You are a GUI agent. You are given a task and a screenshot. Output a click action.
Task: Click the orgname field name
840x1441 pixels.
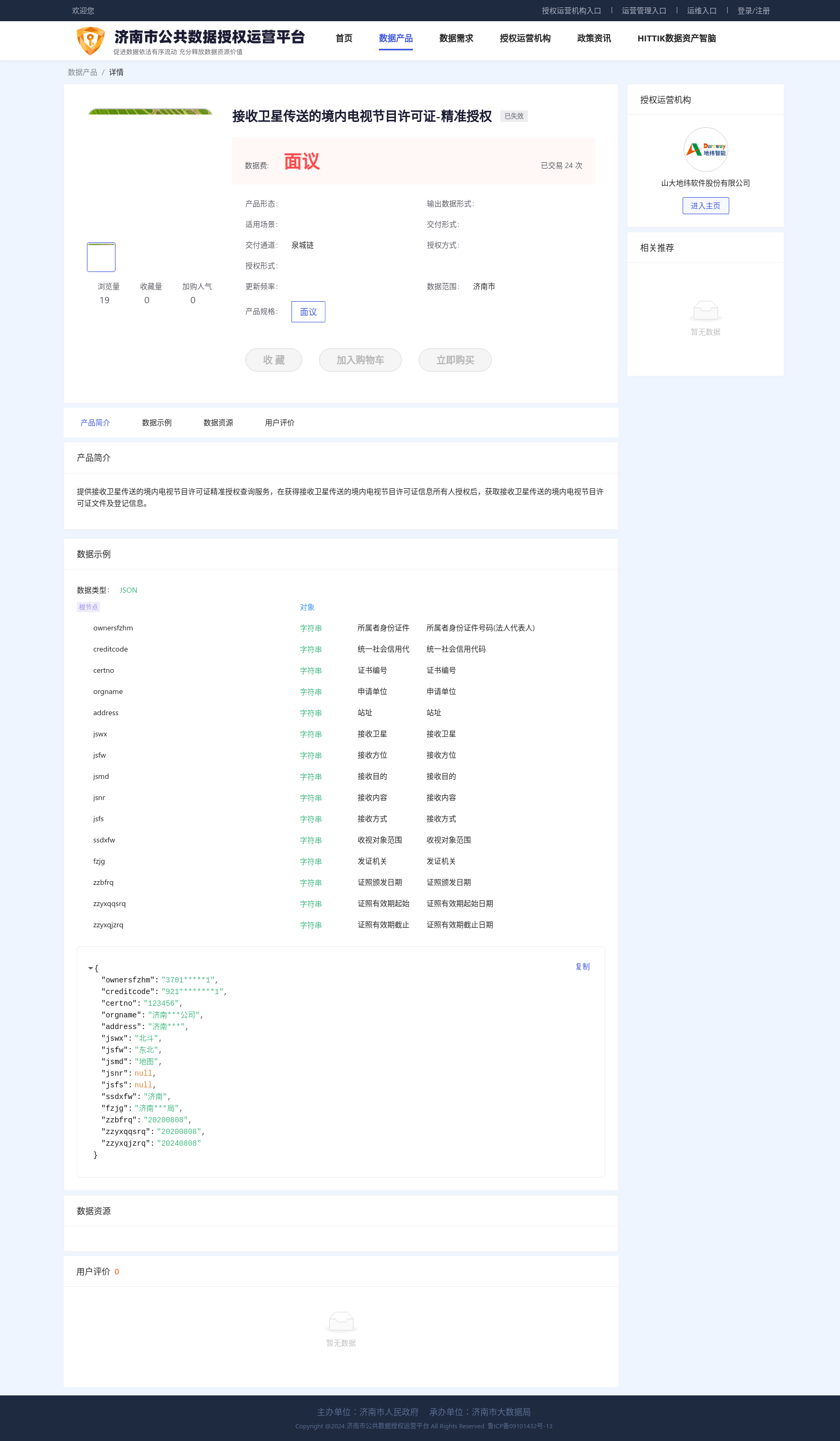(x=108, y=691)
